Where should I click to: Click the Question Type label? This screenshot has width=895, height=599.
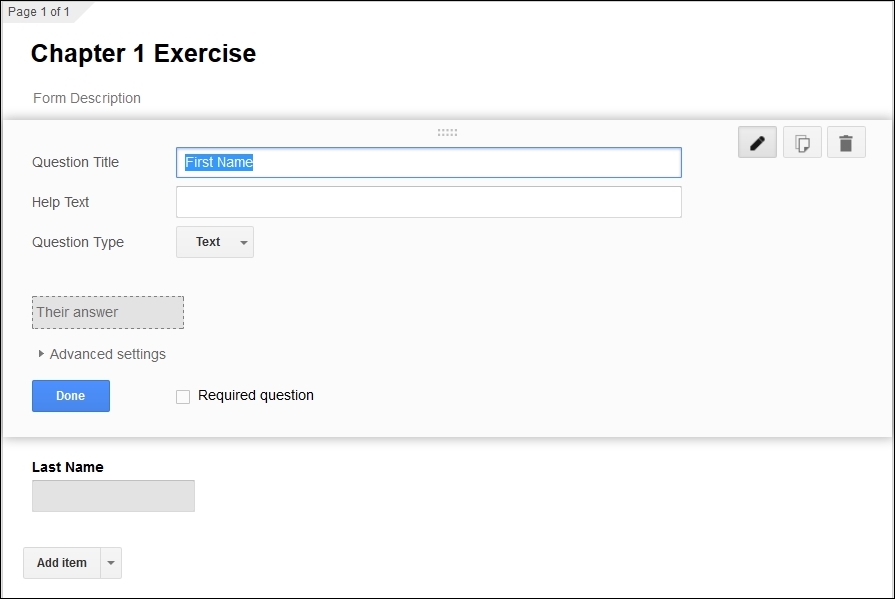coord(78,242)
